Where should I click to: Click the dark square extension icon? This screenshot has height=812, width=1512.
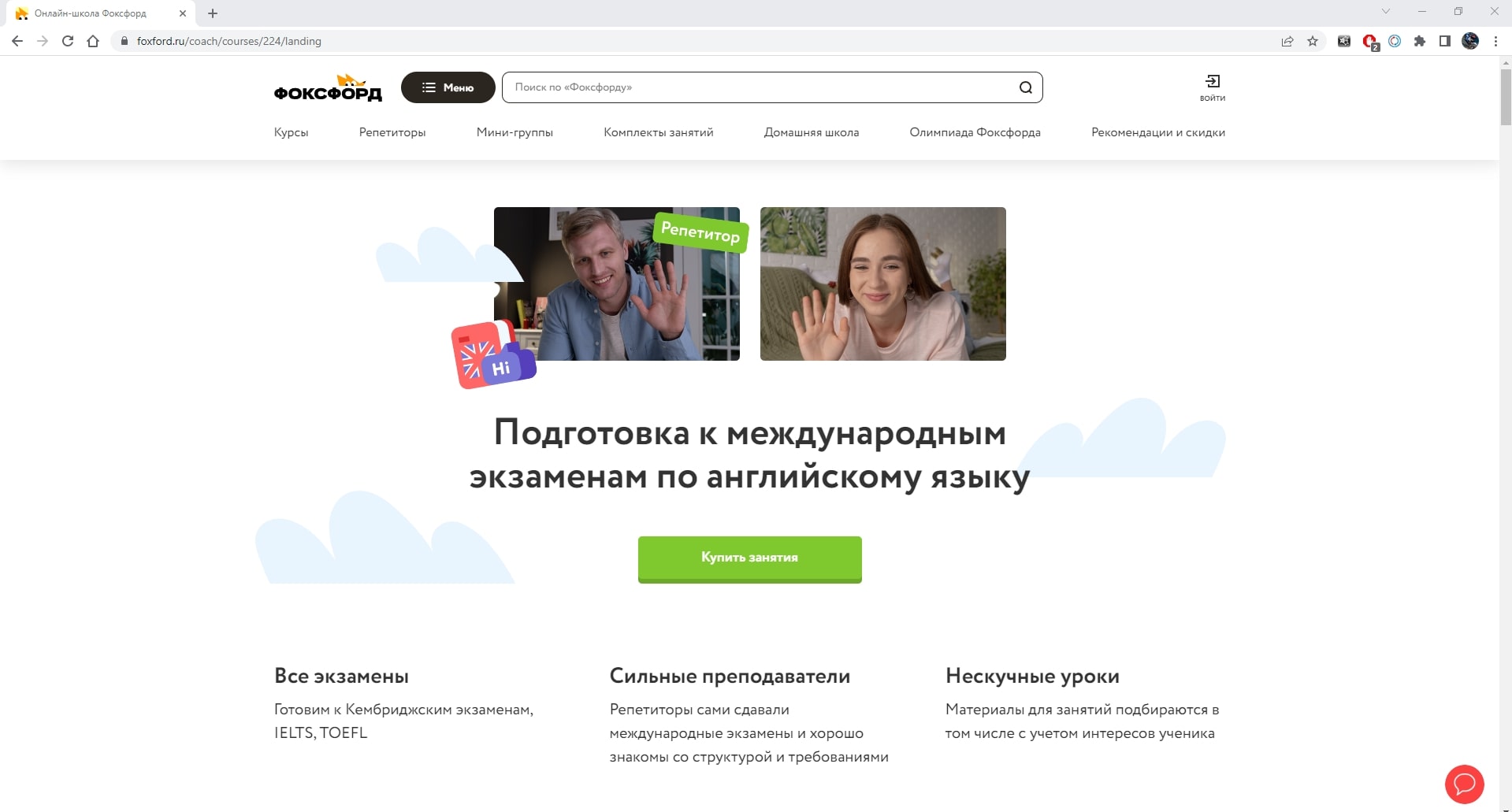(1344, 41)
